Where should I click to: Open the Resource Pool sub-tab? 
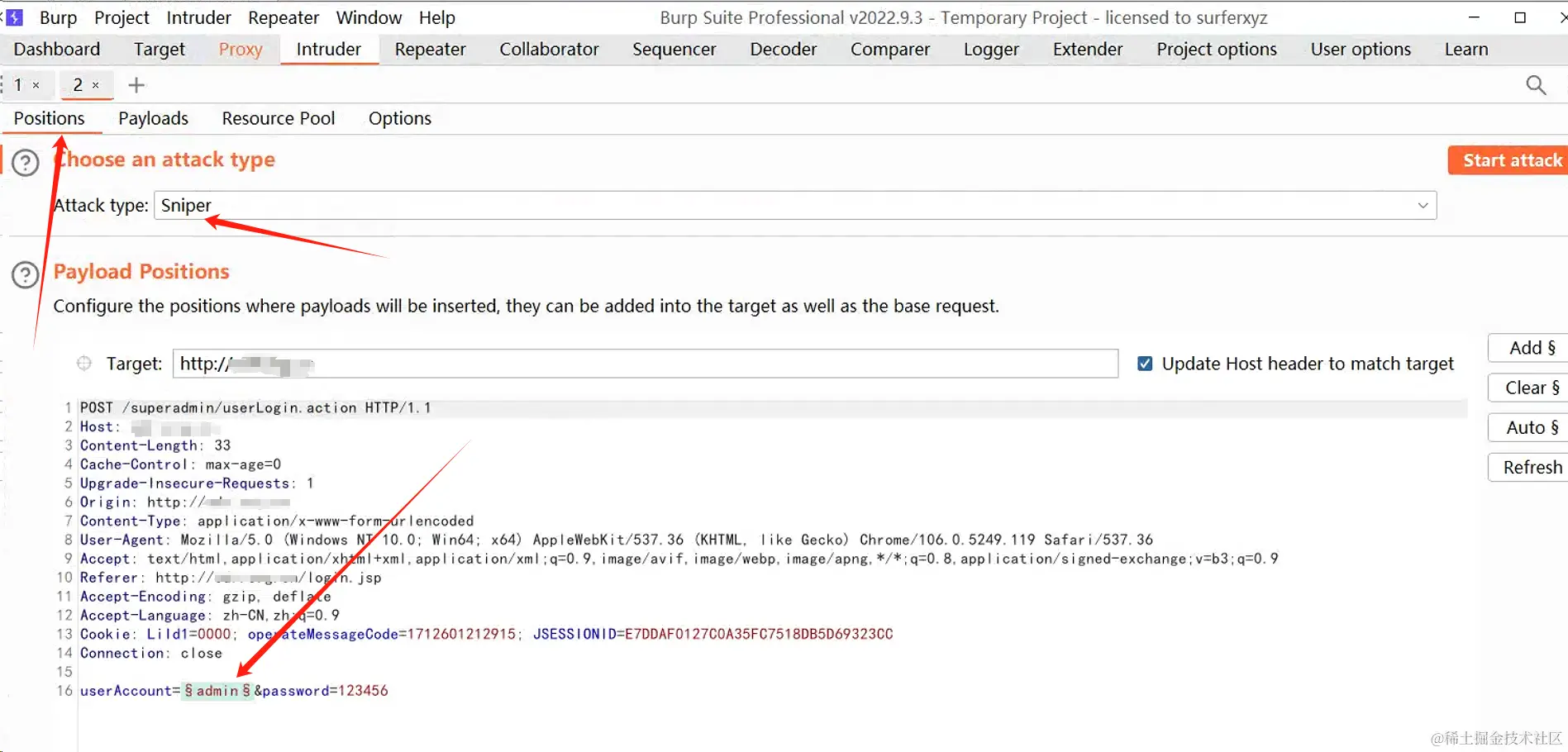coord(279,118)
